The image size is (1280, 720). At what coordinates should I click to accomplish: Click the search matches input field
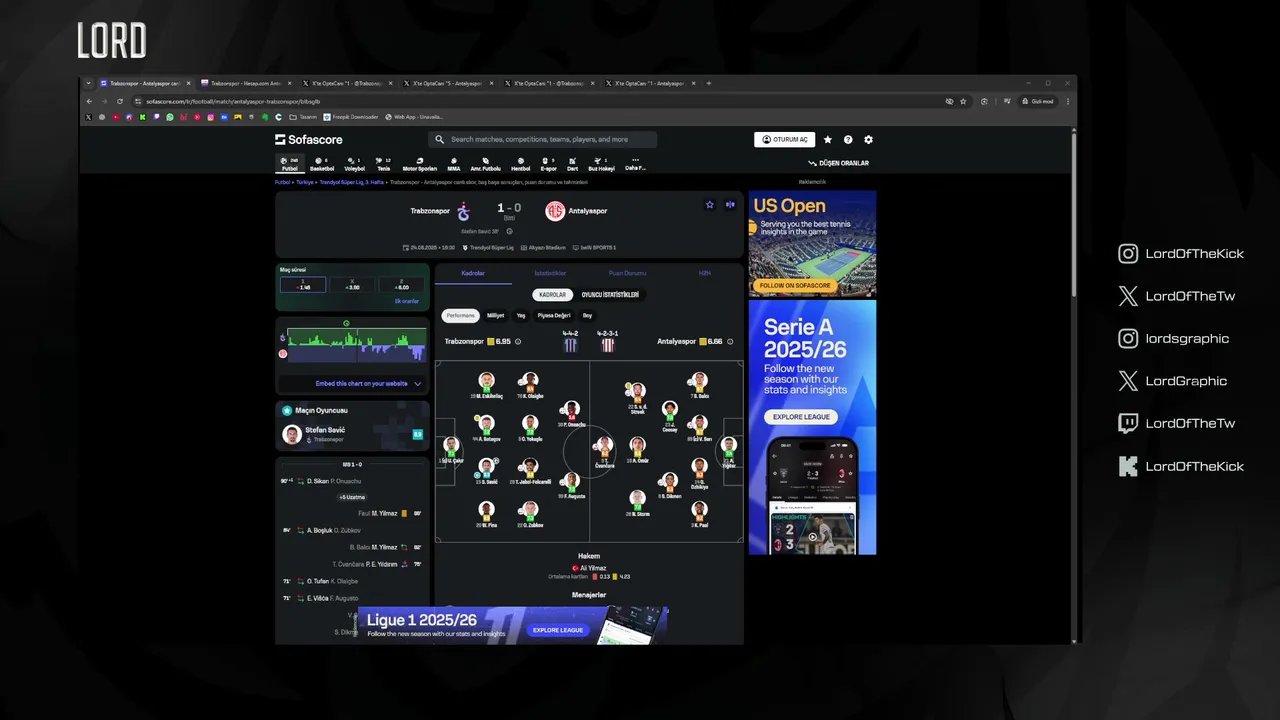[543, 140]
